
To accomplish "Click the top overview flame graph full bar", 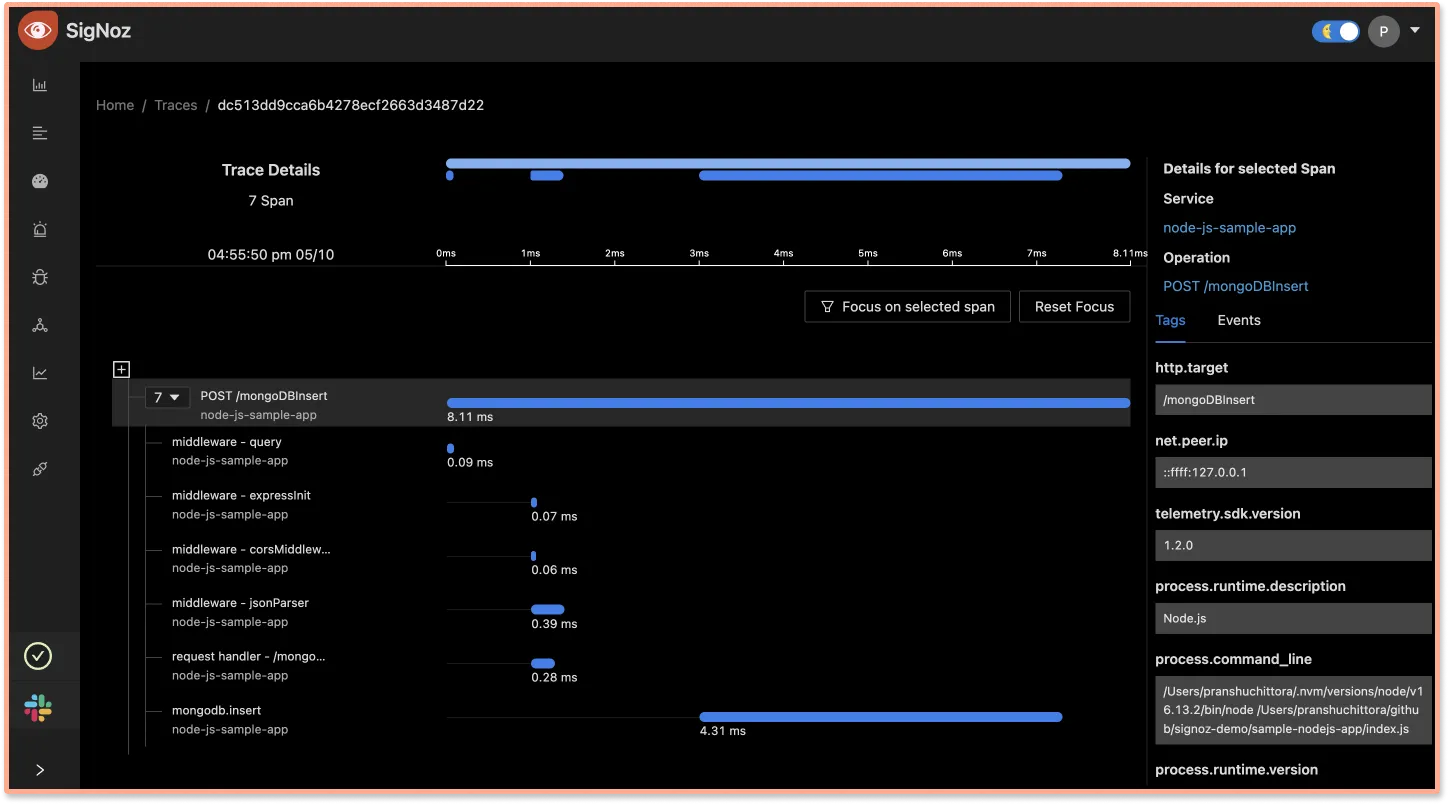I will [x=788, y=163].
